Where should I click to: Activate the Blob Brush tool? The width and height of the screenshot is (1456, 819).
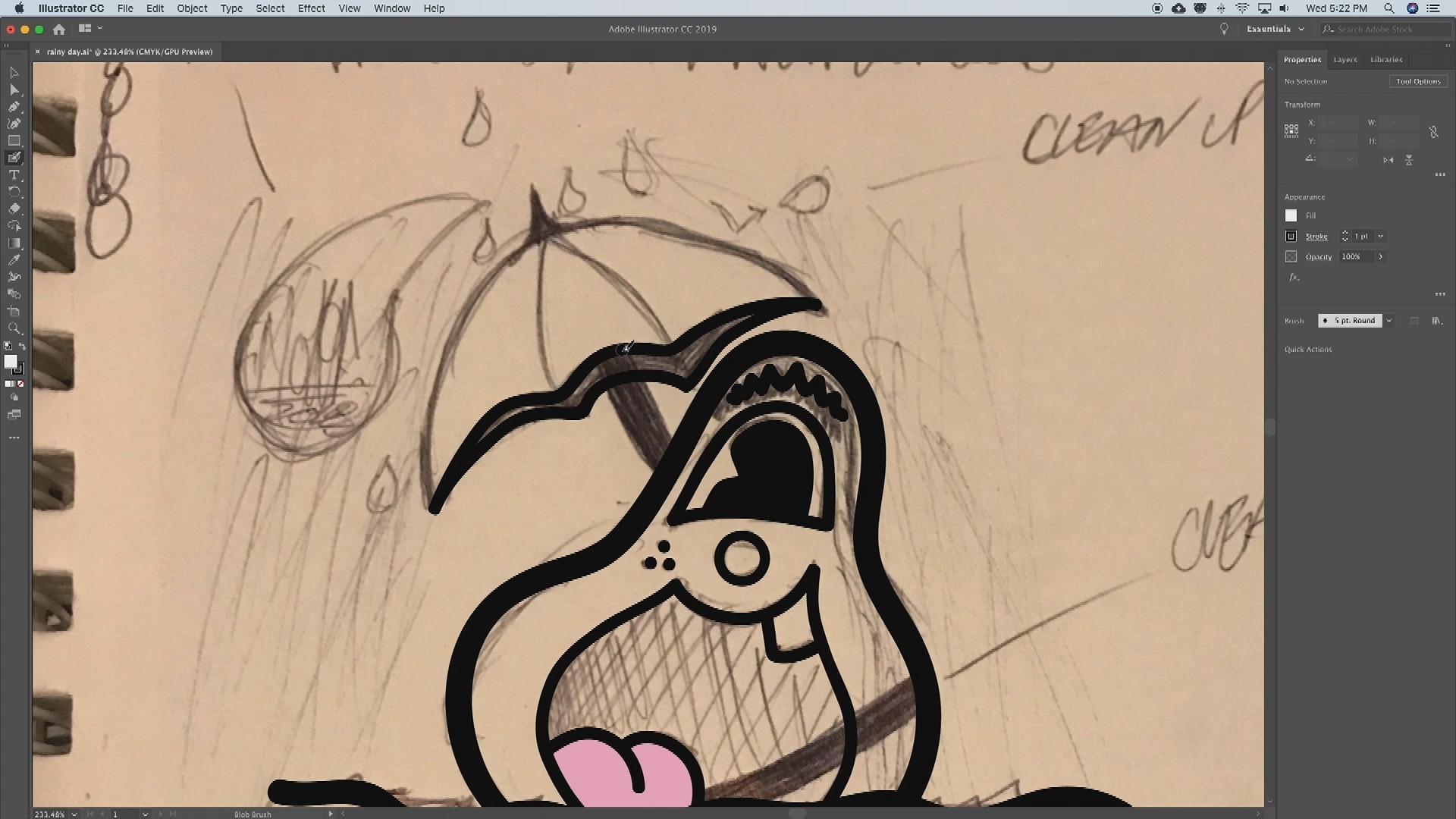14,158
